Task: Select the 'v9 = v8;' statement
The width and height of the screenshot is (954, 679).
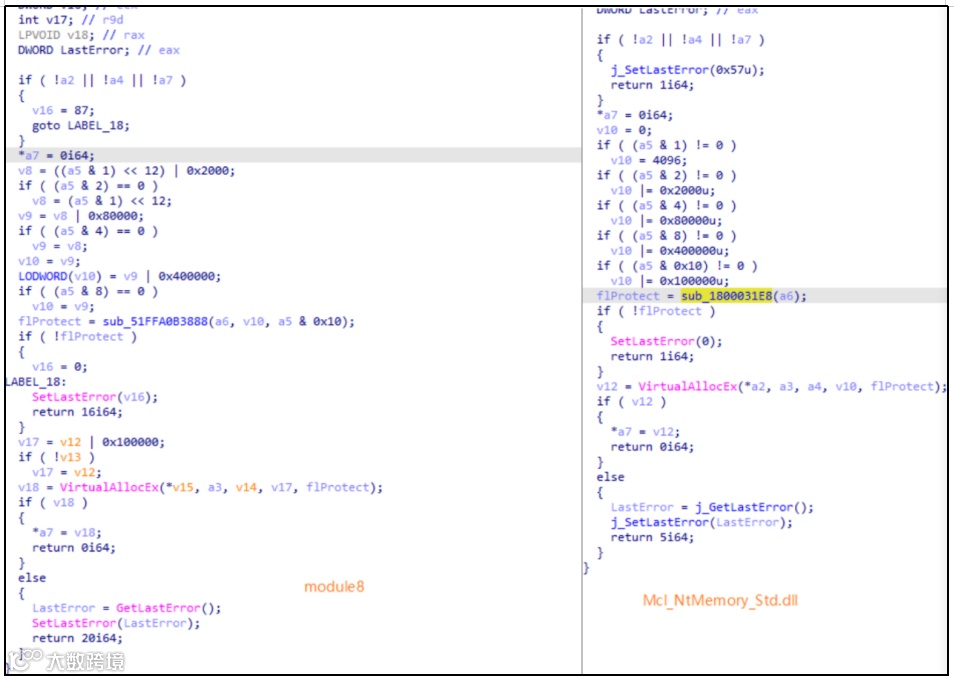Action: pyautogui.click(x=60, y=246)
